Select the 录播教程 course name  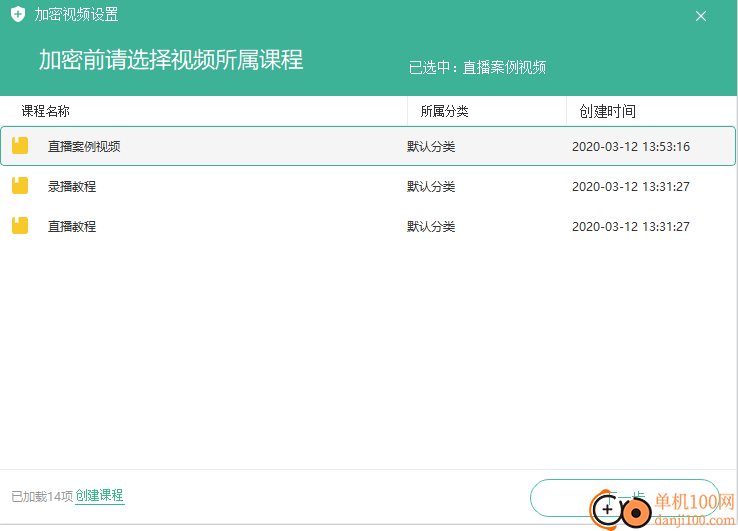click(x=72, y=186)
